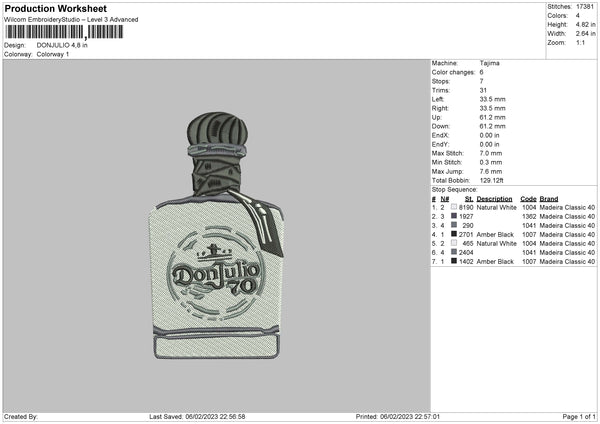Image resolution: width=600 pixels, height=424 pixels.
Task: Click the swatch beside stitch count 290
Action: (x=454, y=225)
